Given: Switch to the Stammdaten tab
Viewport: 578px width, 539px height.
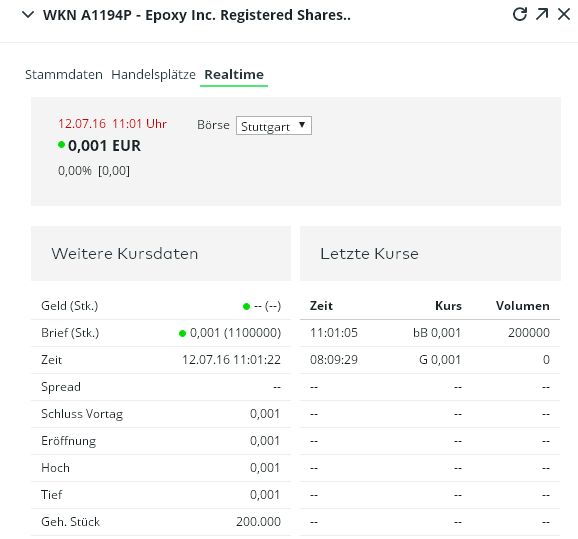Looking at the screenshot, I should 64,74.
